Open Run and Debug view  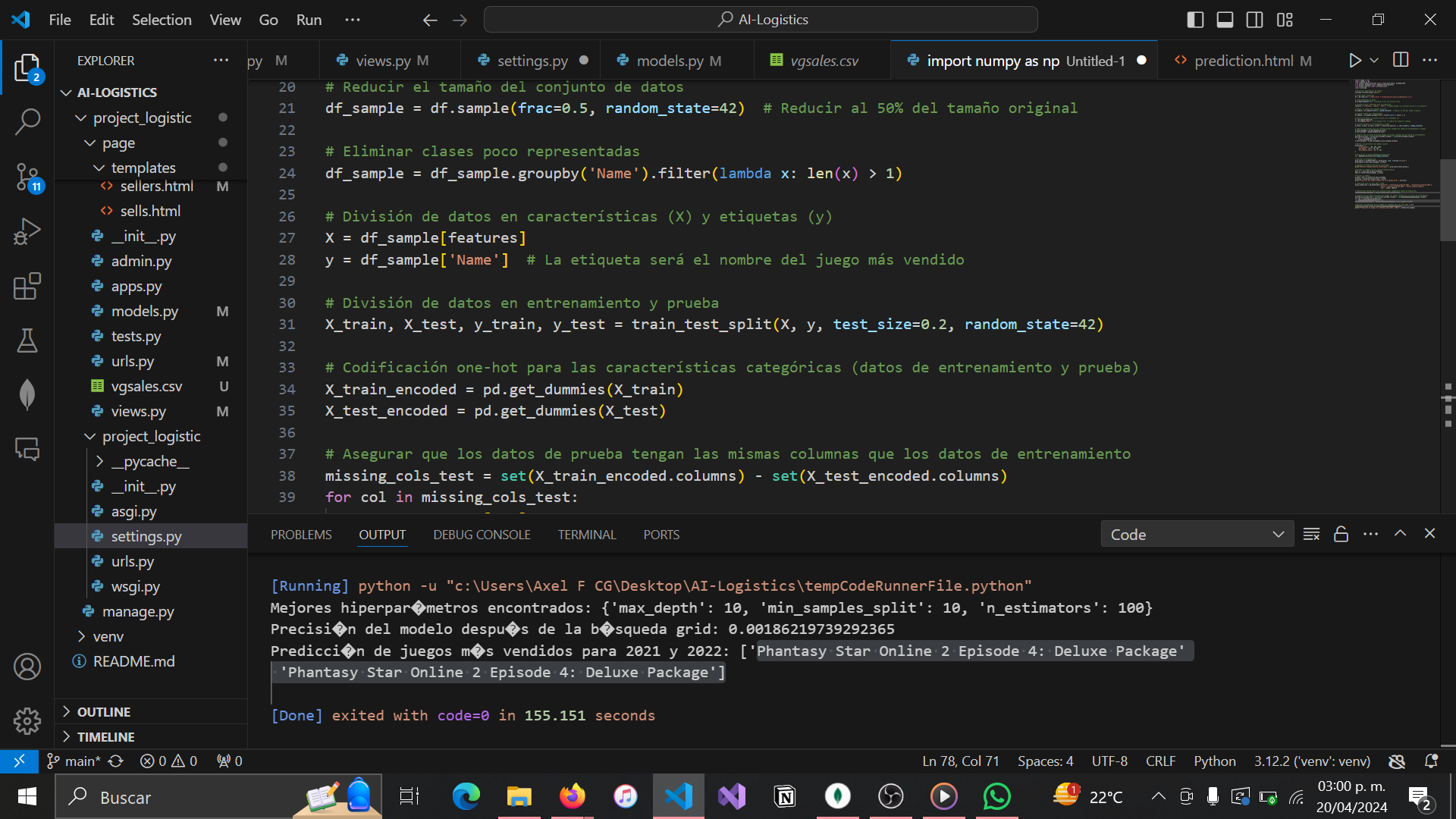[x=27, y=231]
